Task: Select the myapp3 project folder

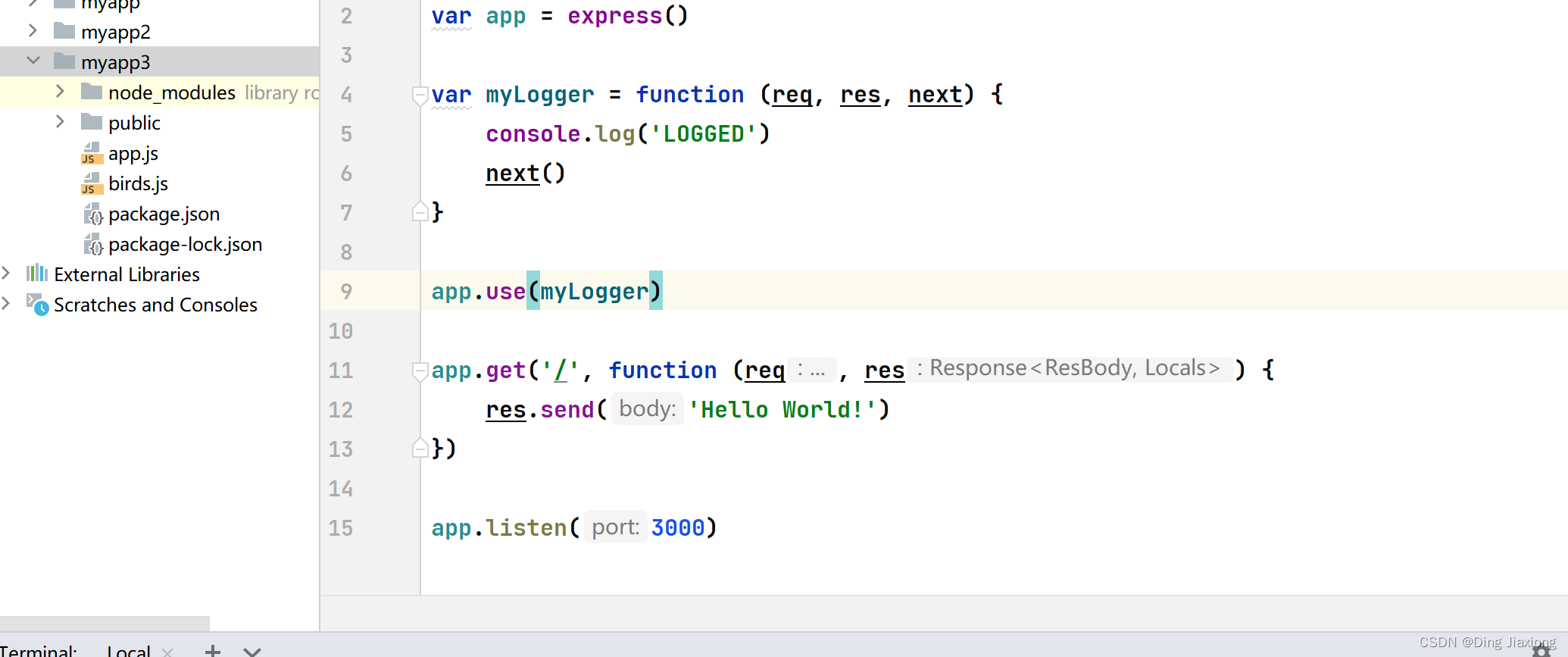Action: [160, 61]
